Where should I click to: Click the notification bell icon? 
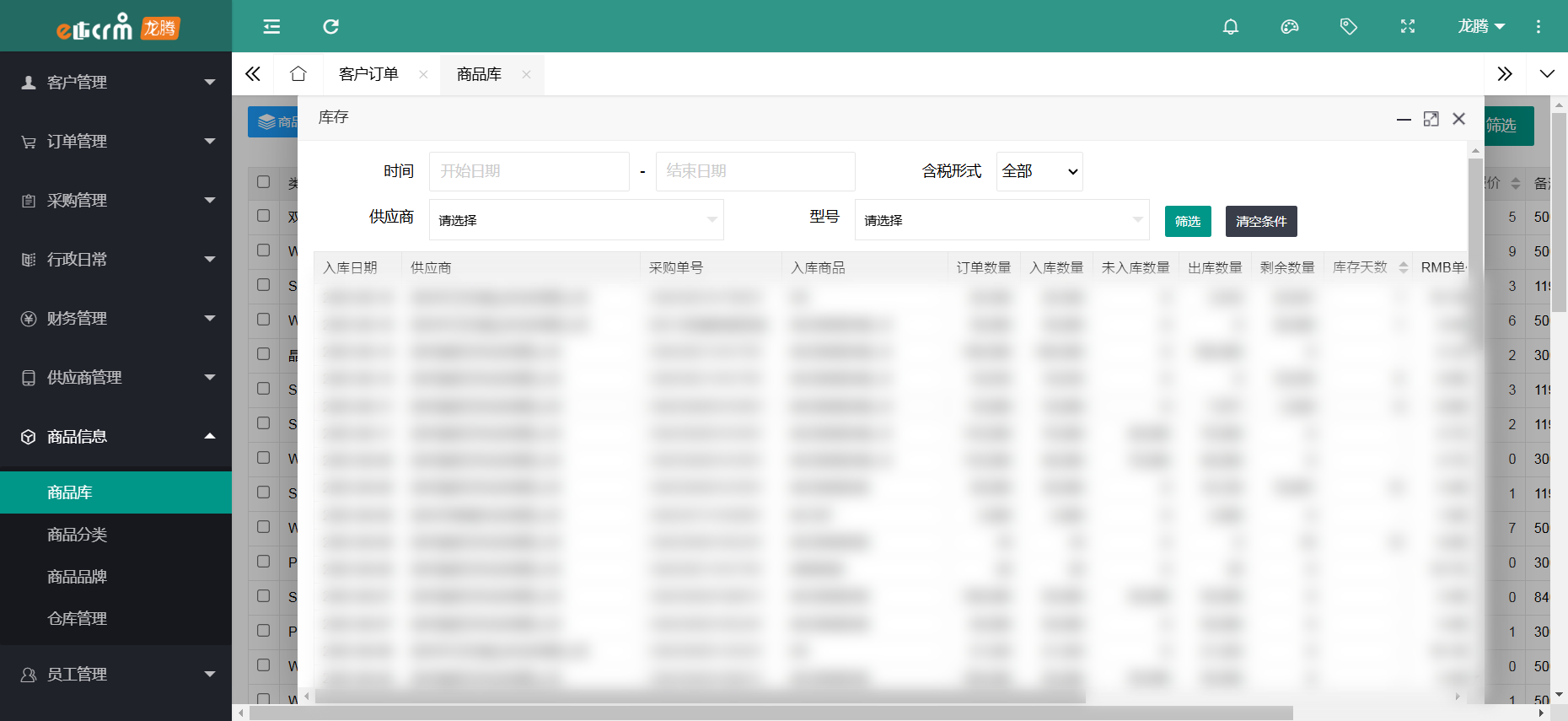[1230, 27]
